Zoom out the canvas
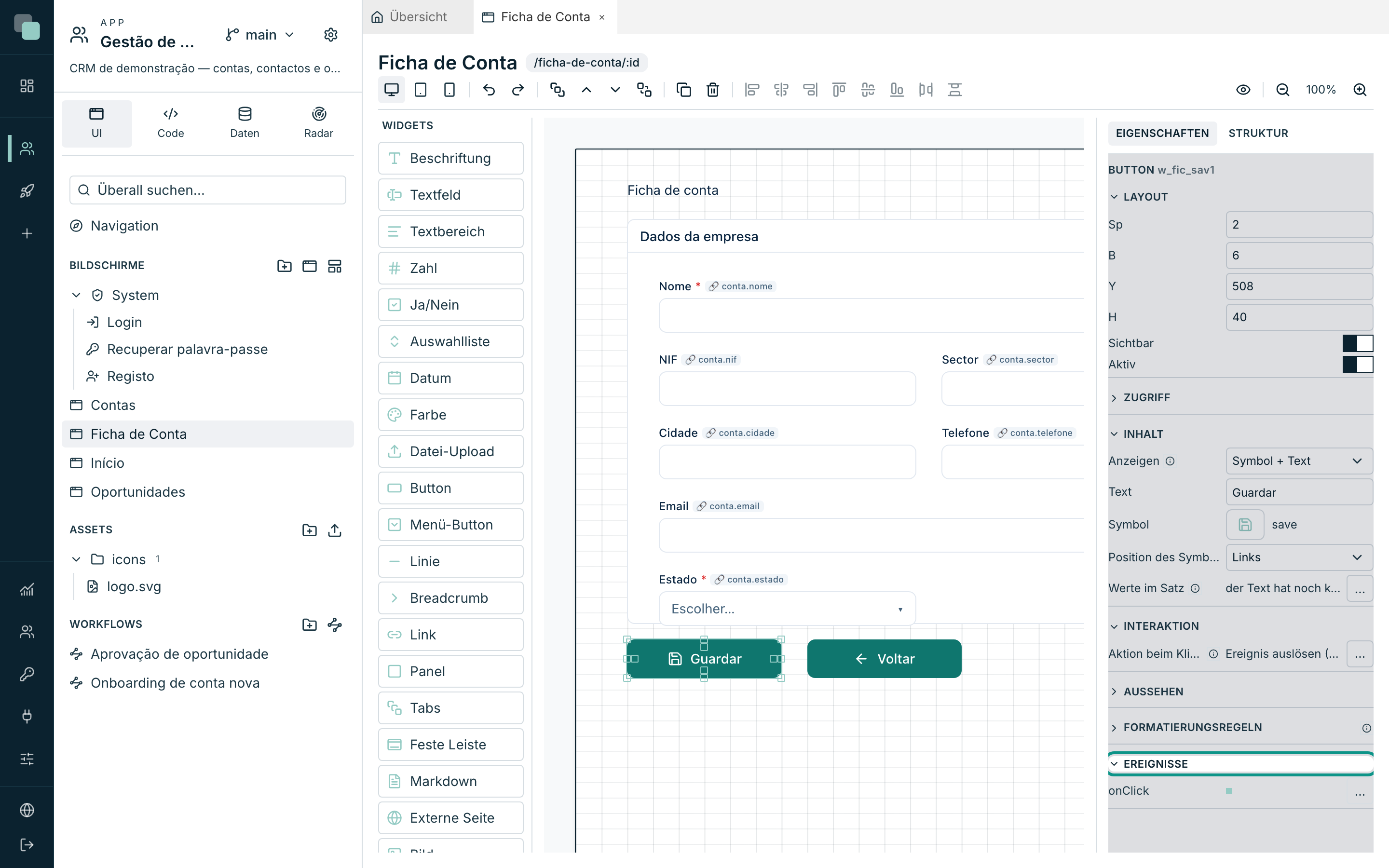 (x=1283, y=90)
